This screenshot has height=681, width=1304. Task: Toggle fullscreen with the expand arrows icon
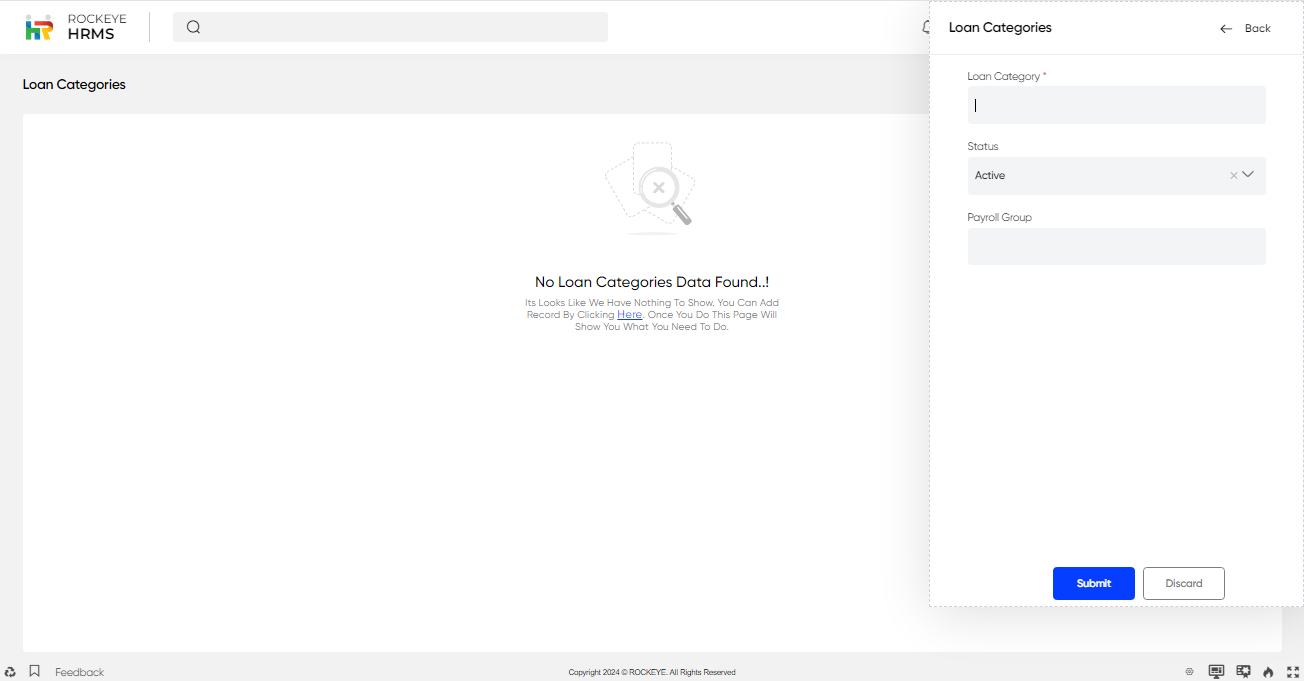pos(1292,672)
